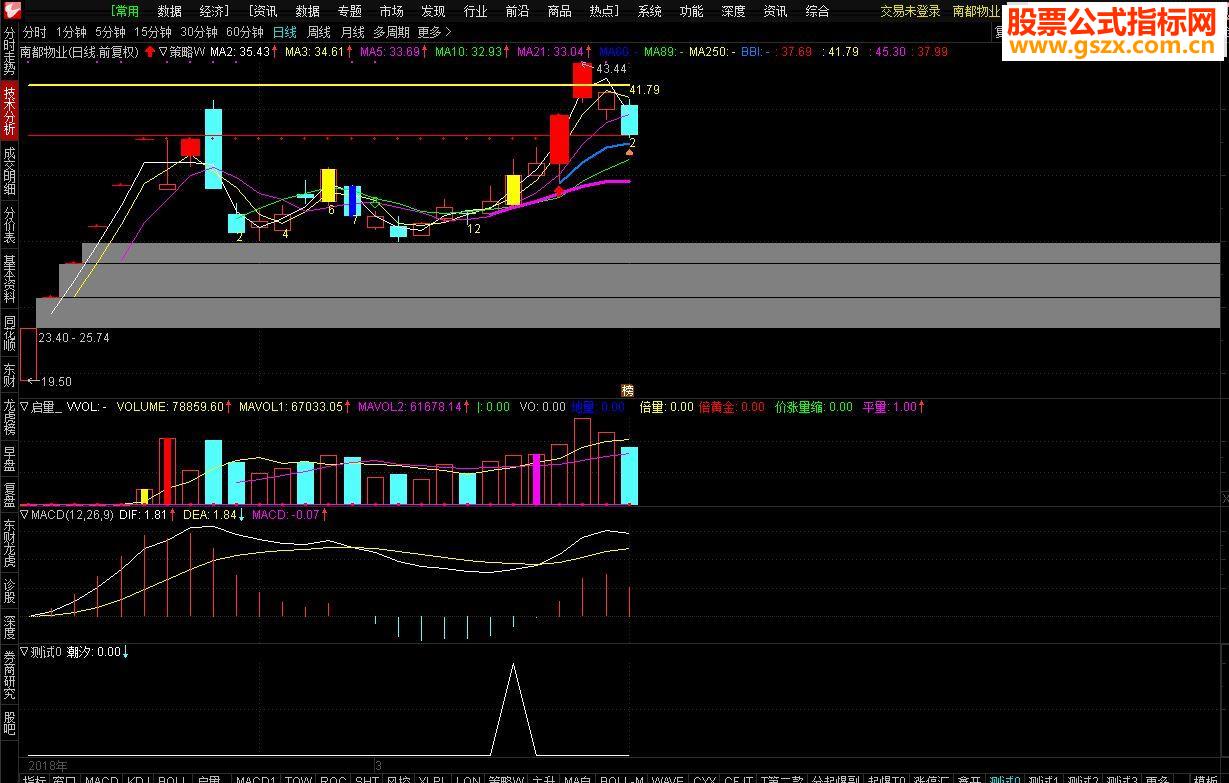1229x783 pixels.
Task: Open 龙虎榜 in the left sidebar
Action: (x=9, y=417)
